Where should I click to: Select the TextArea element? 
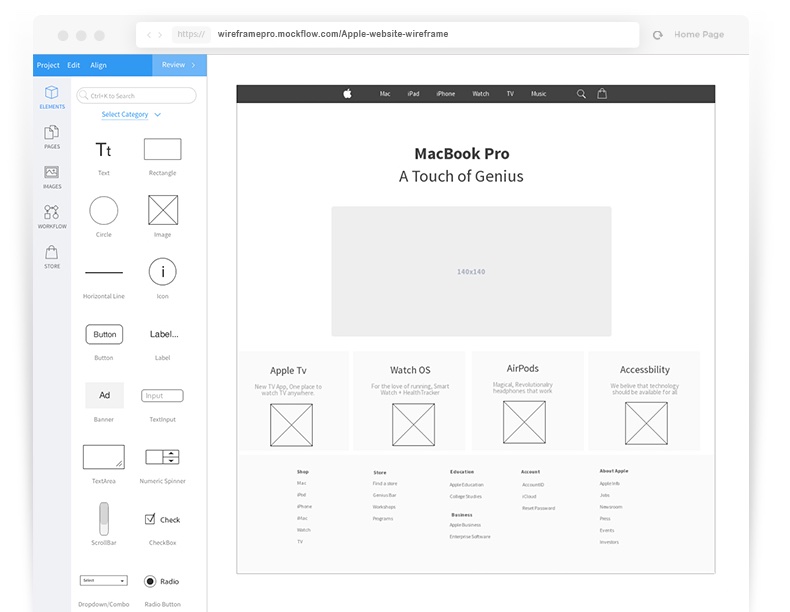click(104, 457)
